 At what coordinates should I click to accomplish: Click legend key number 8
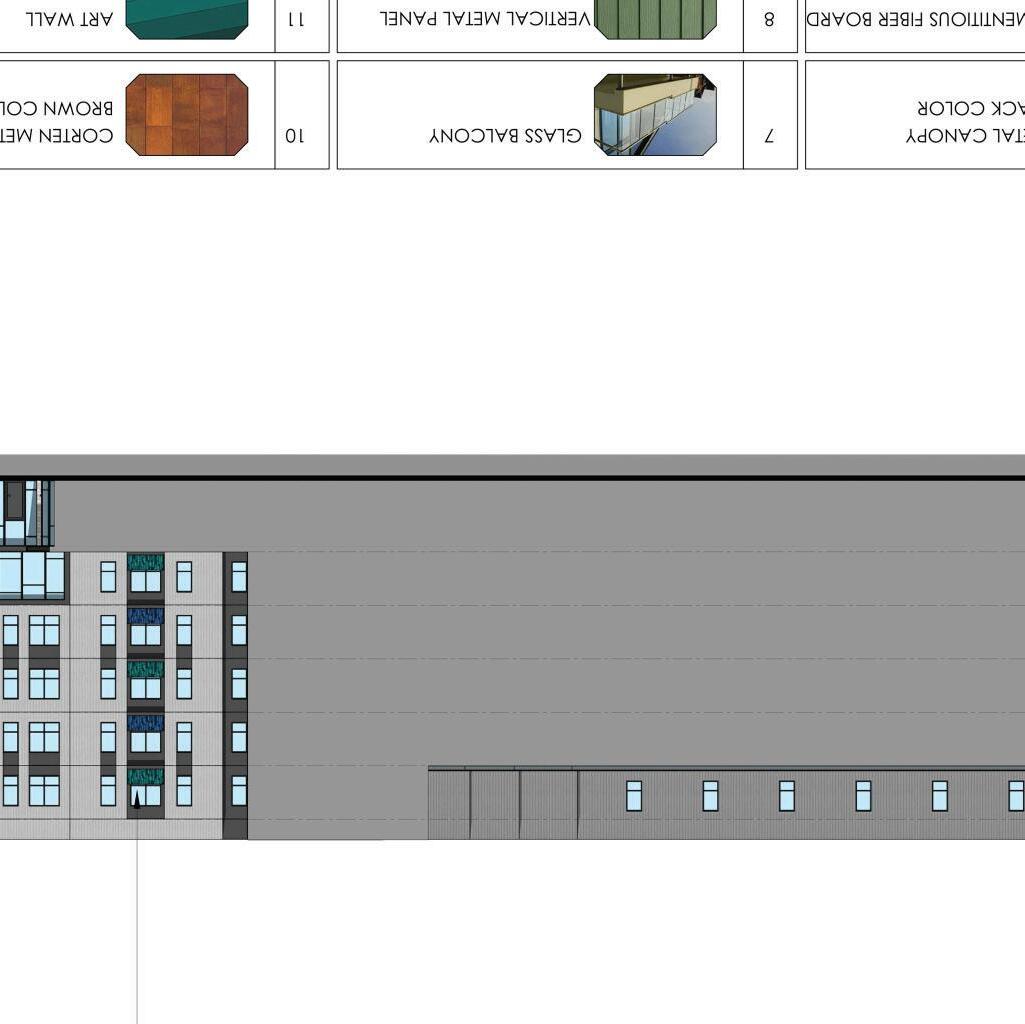tap(769, 20)
